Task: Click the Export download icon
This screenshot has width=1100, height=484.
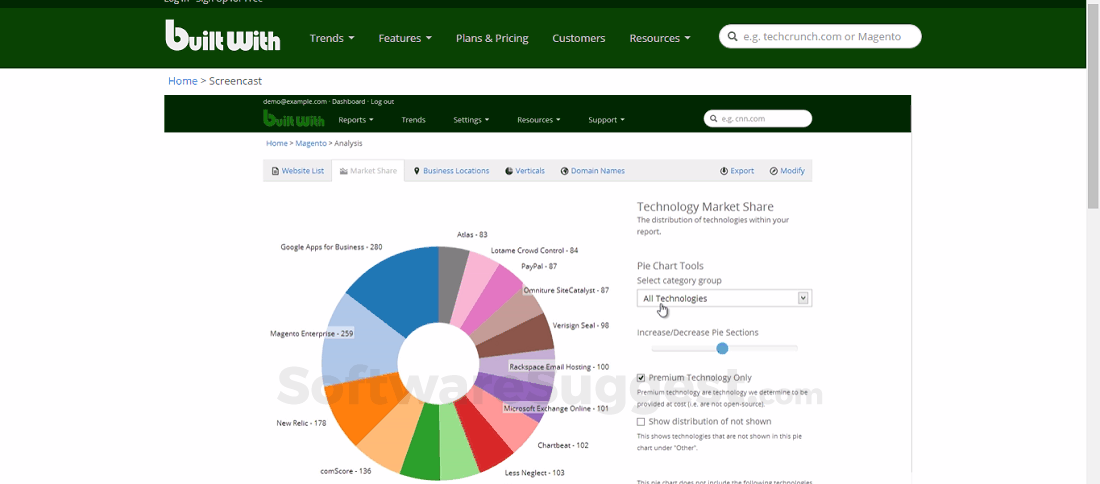Action: tap(724, 171)
